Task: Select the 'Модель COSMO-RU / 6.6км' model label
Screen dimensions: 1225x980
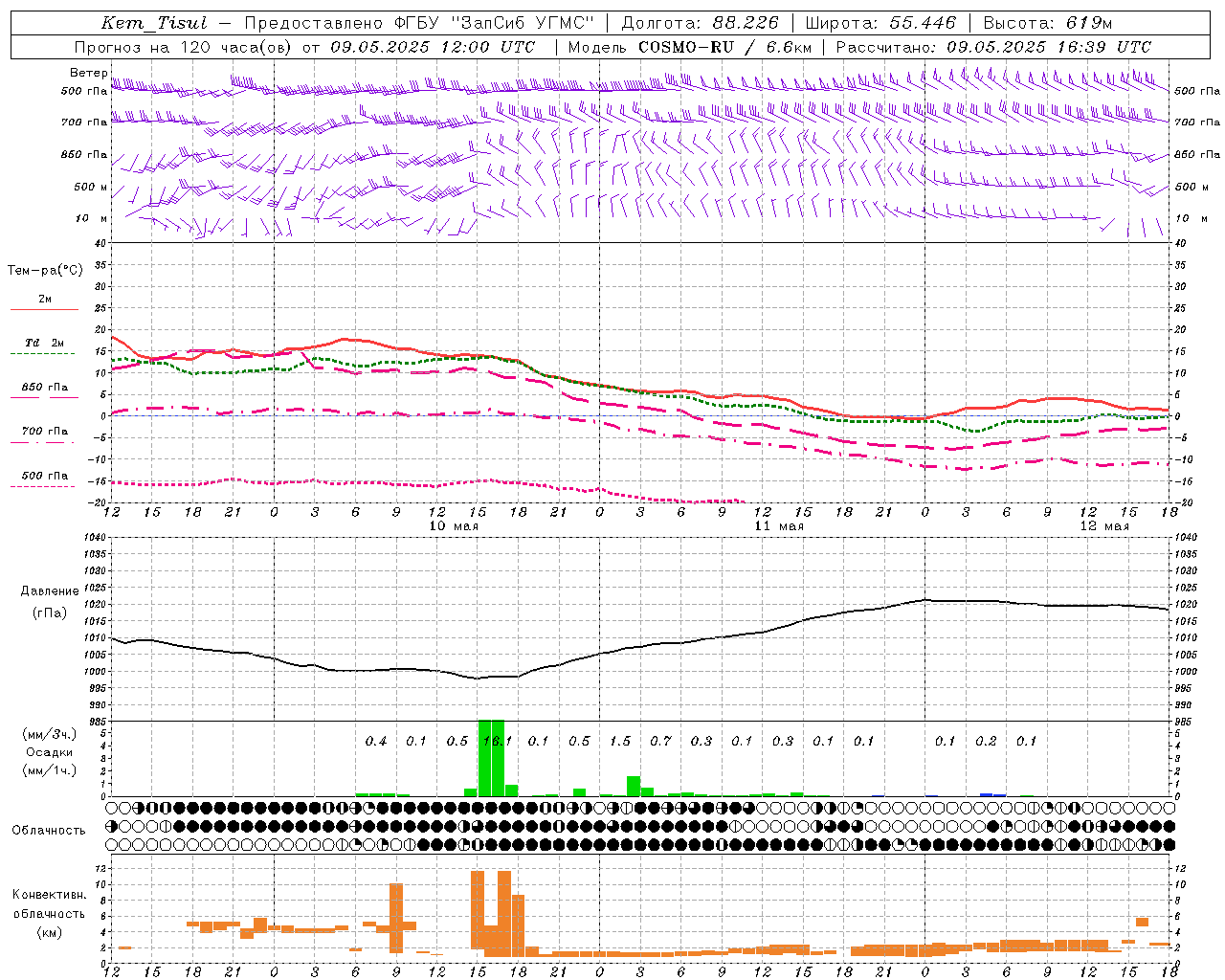Action: (x=690, y=47)
